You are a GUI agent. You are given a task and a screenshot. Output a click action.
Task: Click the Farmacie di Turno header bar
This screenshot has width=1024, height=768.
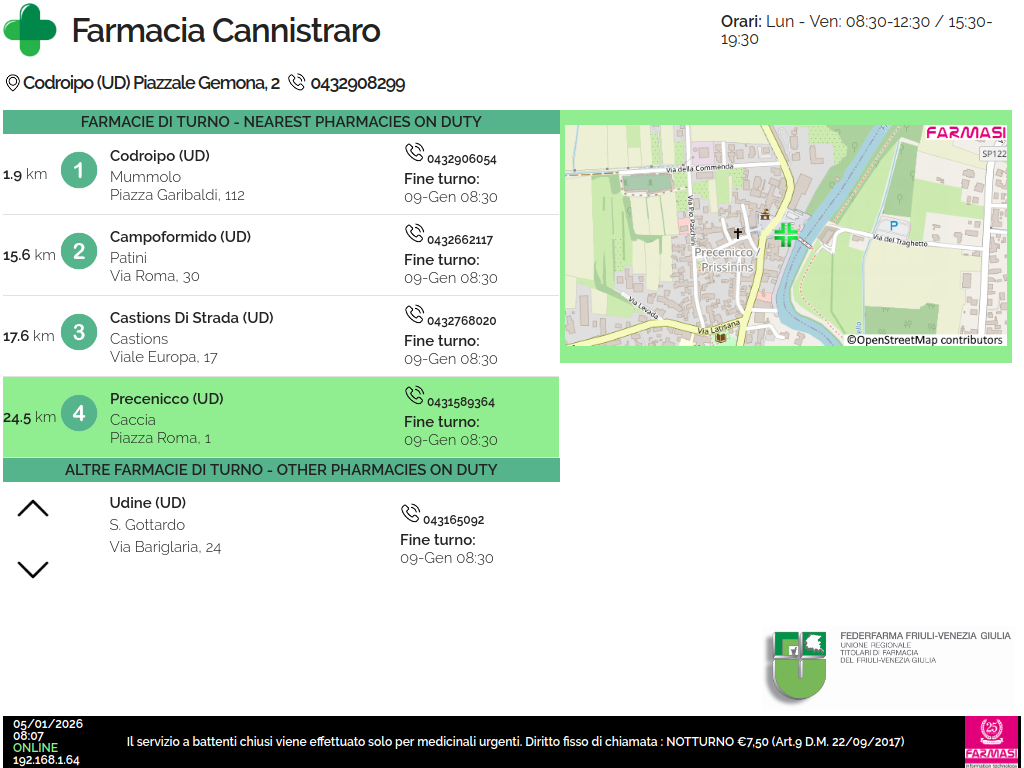pyautogui.click(x=281, y=122)
